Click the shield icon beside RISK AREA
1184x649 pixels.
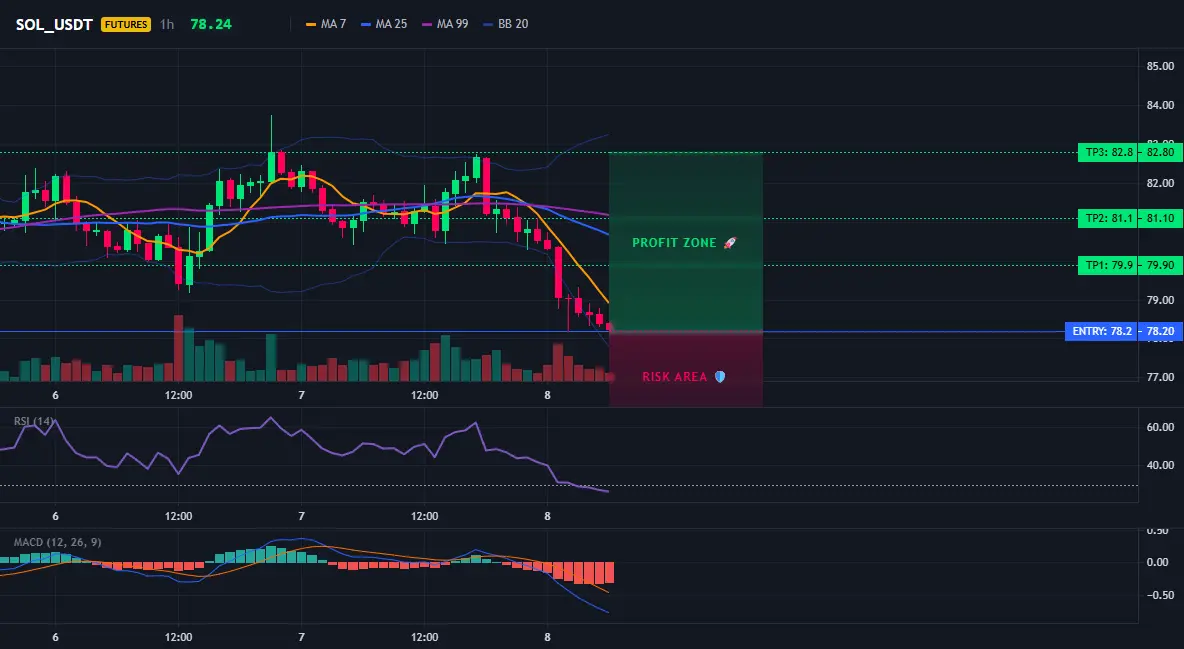[x=720, y=376]
